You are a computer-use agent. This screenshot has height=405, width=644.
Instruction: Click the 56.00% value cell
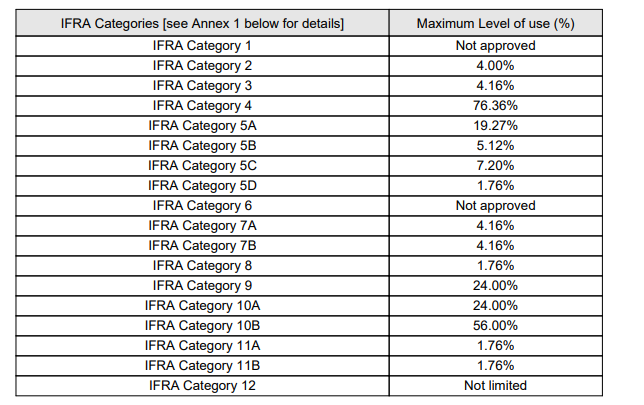[x=495, y=325]
